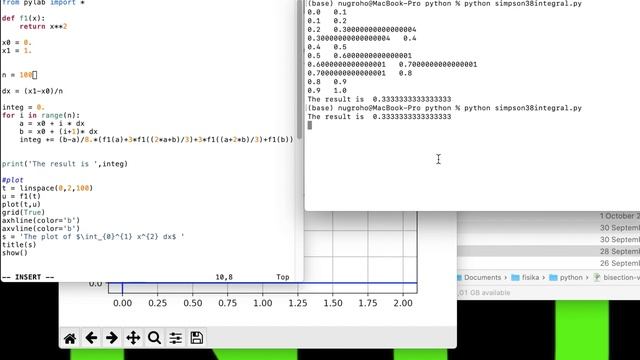Click the '10,8' cursor position in status line
Viewport: 640px width, 360px height.
click(224, 277)
